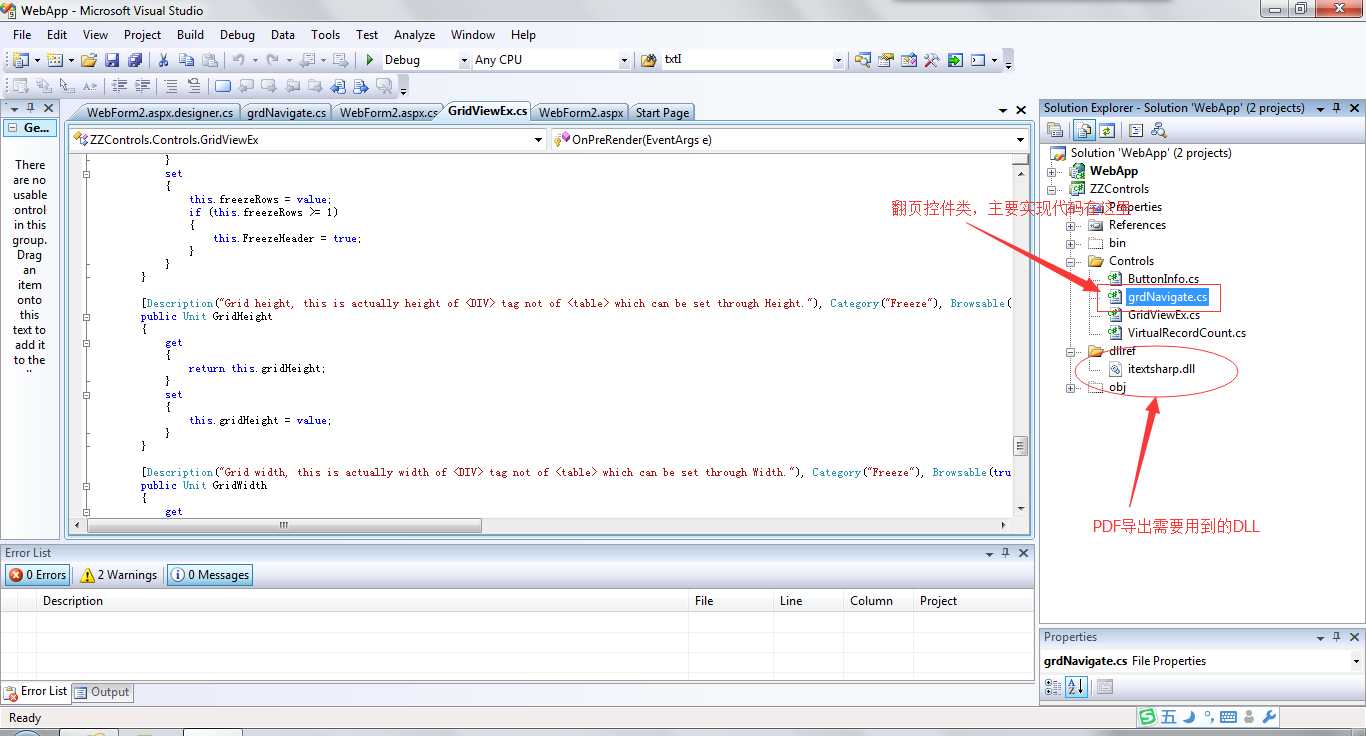
Task: Click Show All Files in Solution Explorer
Action: pos(1083,130)
